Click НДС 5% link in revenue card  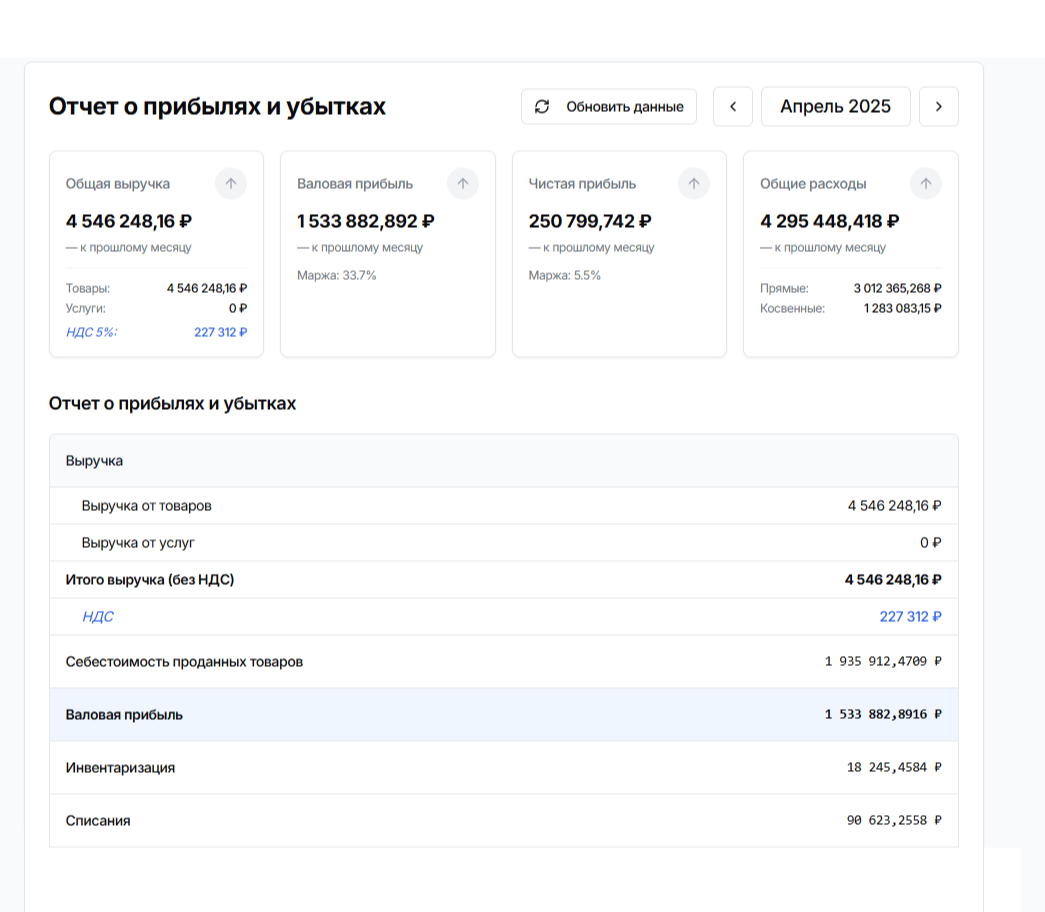(92, 332)
